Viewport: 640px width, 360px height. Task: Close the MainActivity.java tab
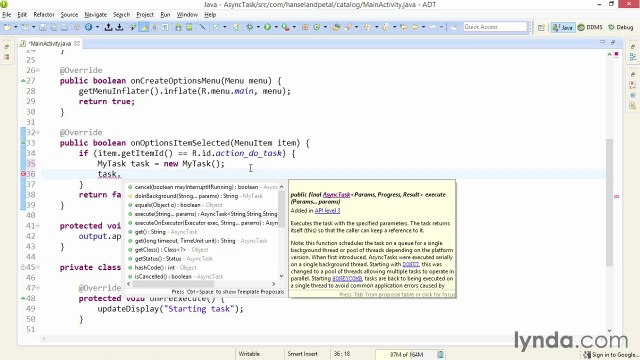pyautogui.click(x=77, y=43)
